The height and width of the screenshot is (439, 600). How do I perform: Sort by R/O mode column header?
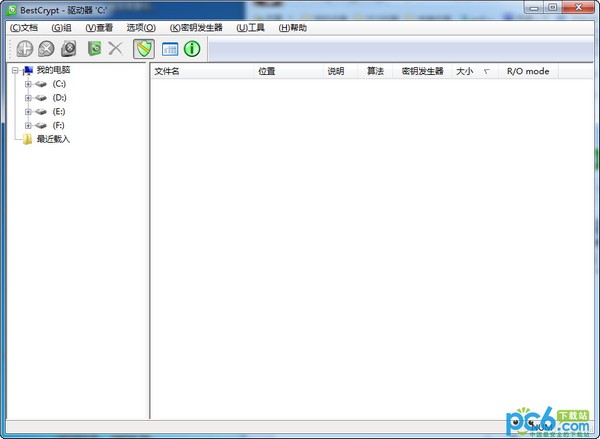pos(528,71)
